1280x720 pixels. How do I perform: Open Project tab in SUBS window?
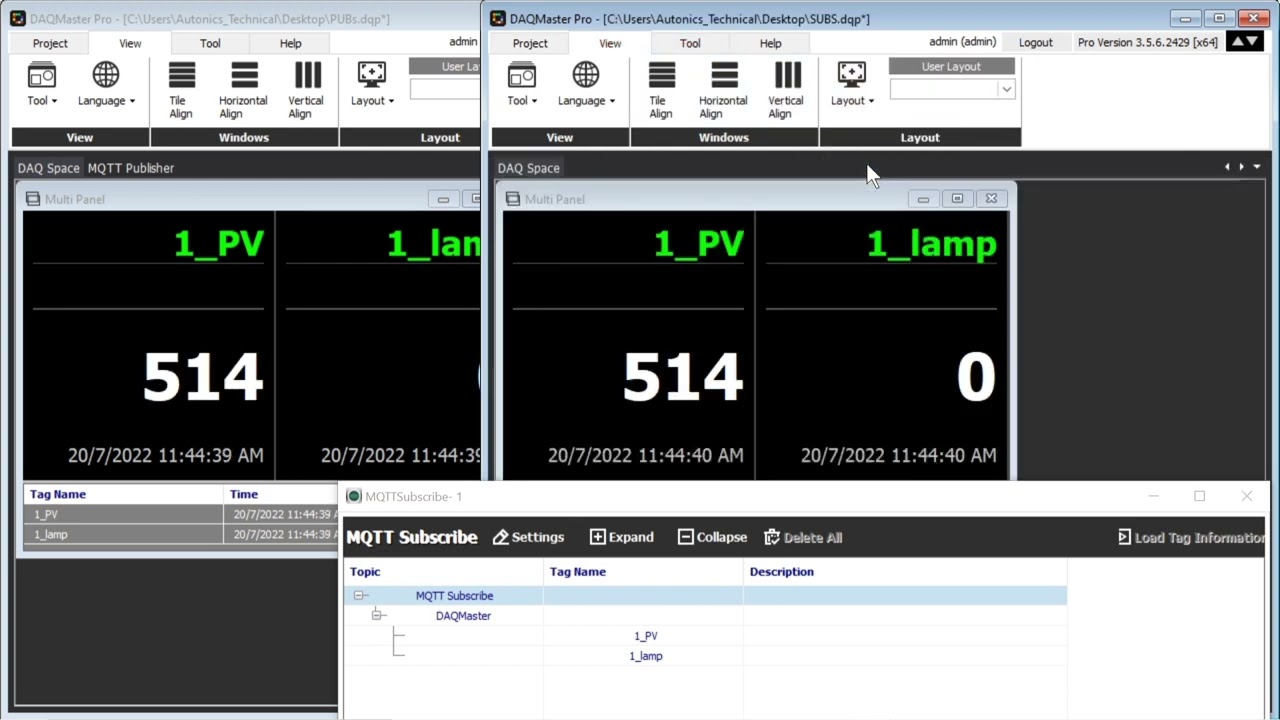point(530,43)
